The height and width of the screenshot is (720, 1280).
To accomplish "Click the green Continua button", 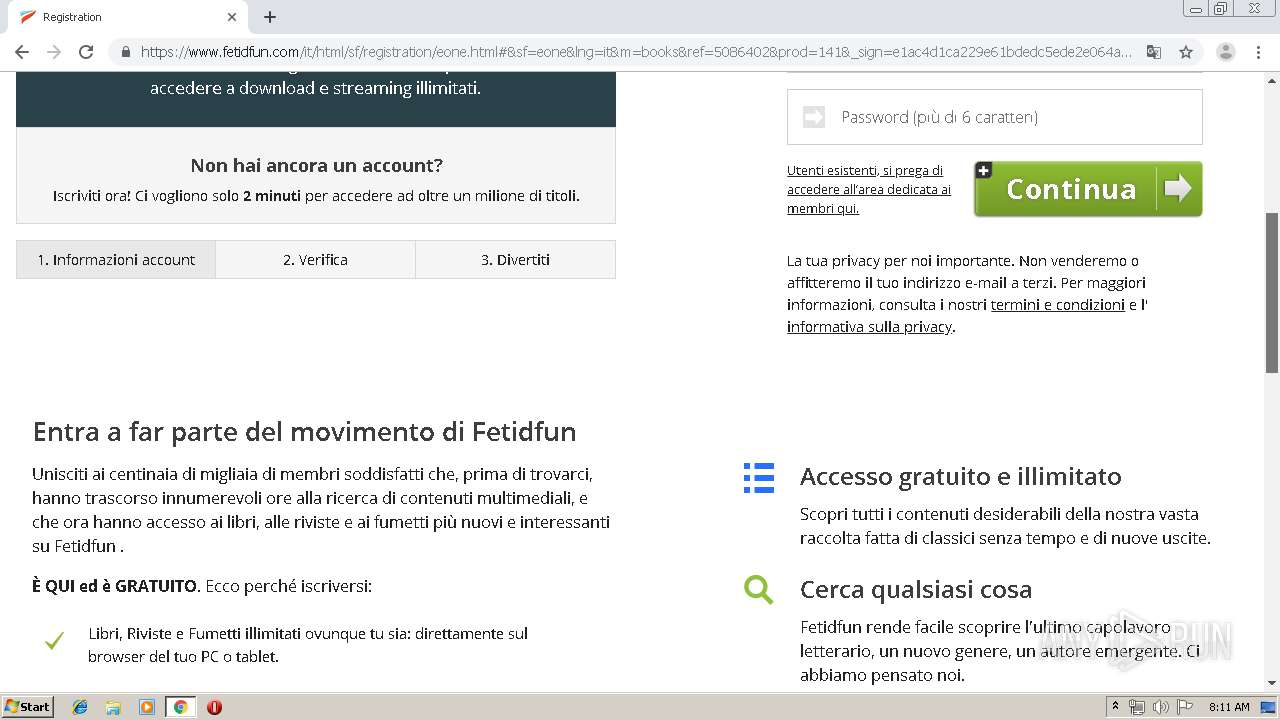I will [x=1088, y=189].
